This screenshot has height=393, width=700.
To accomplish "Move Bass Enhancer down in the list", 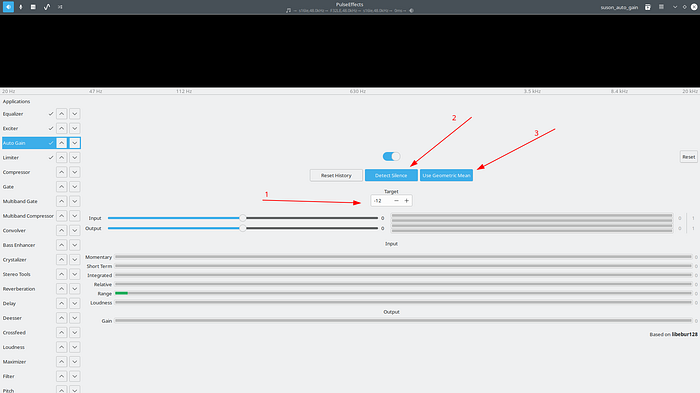I will pyautogui.click(x=75, y=245).
